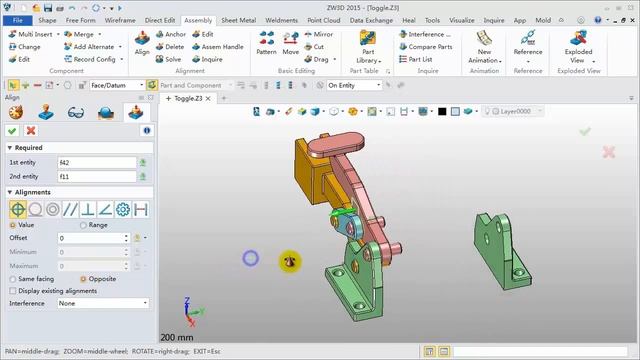The image size is (640, 360).
Task: Switch to the Sheet Metal tab
Action: tap(238, 20)
